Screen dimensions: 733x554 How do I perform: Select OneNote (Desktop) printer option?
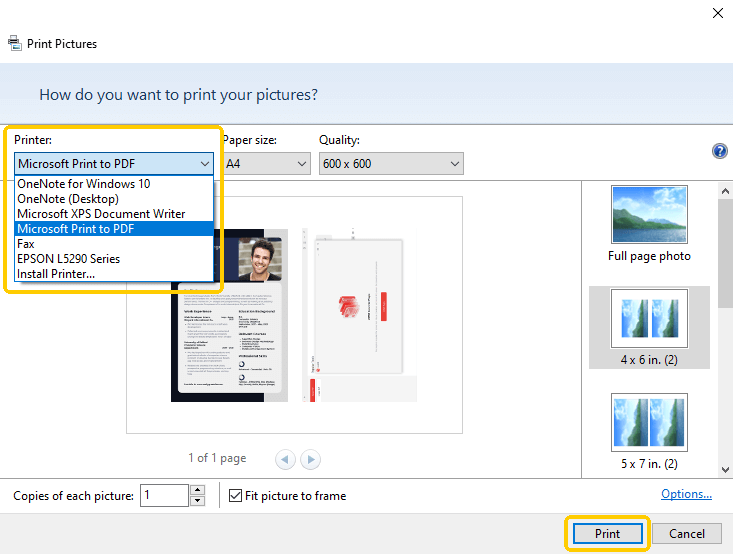(x=114, y=199)
